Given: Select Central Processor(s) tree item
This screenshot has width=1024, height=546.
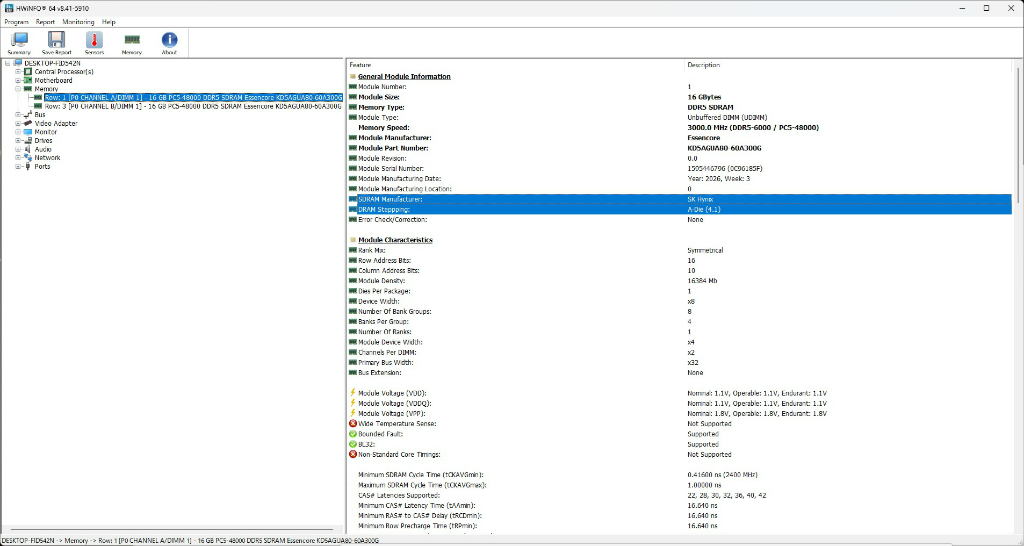Looking at the screenshot, I should click(64, 72).
